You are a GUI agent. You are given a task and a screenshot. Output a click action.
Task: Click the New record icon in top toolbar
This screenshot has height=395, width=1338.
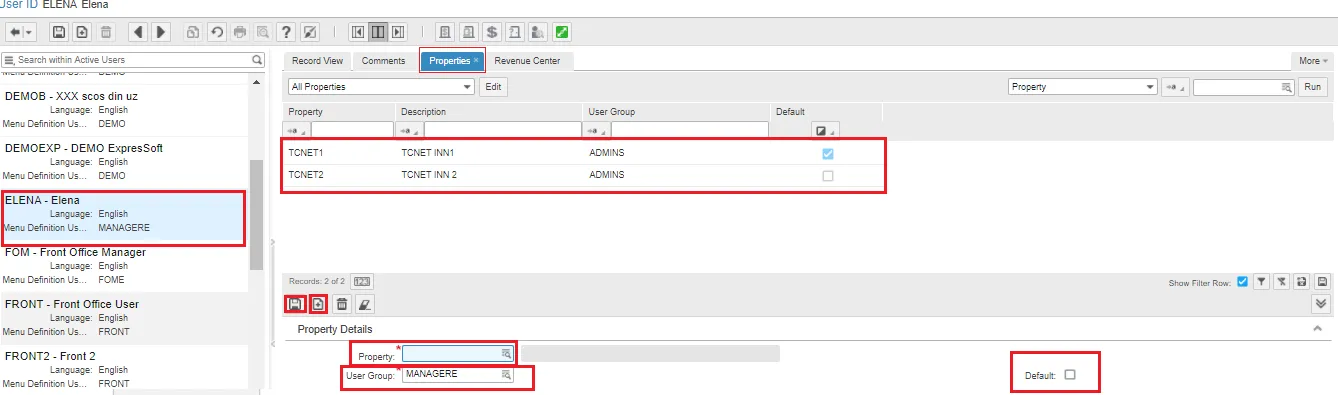pyautogui.click(x=82, y=32)
